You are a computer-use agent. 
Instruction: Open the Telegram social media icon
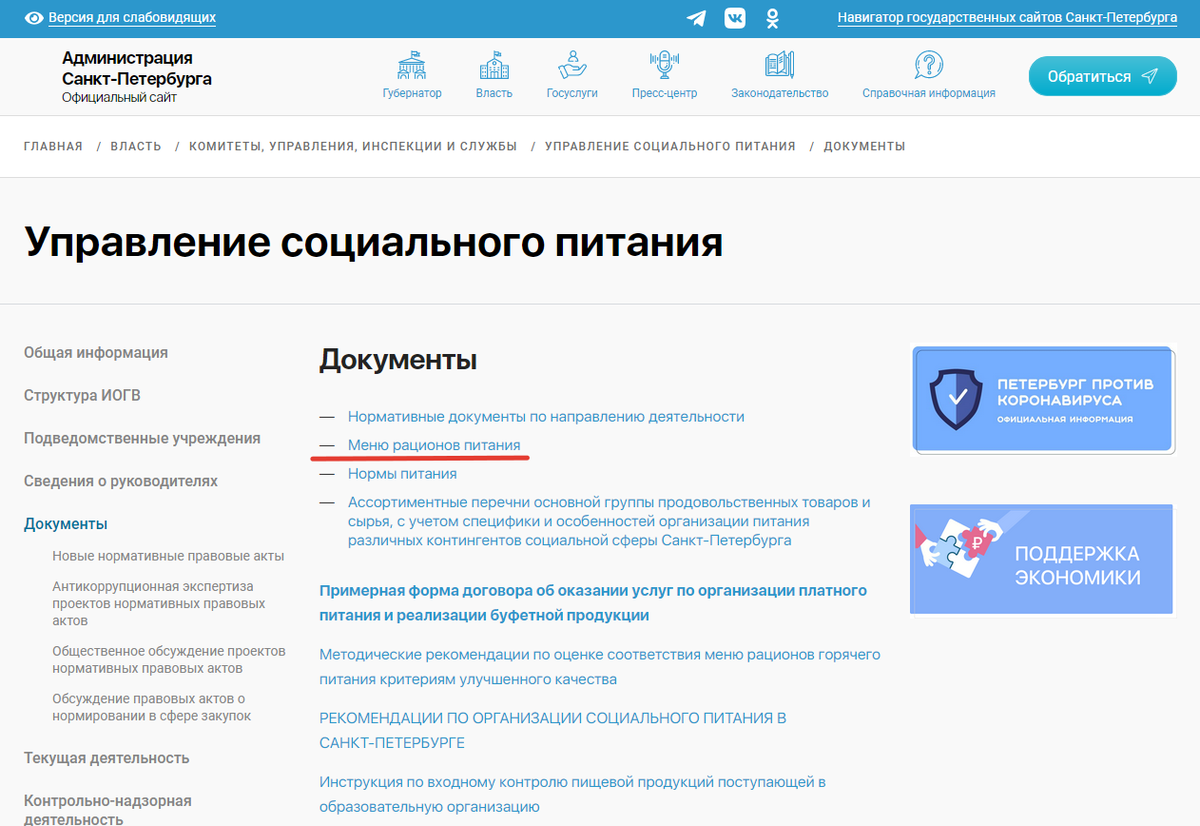point(696,17)
